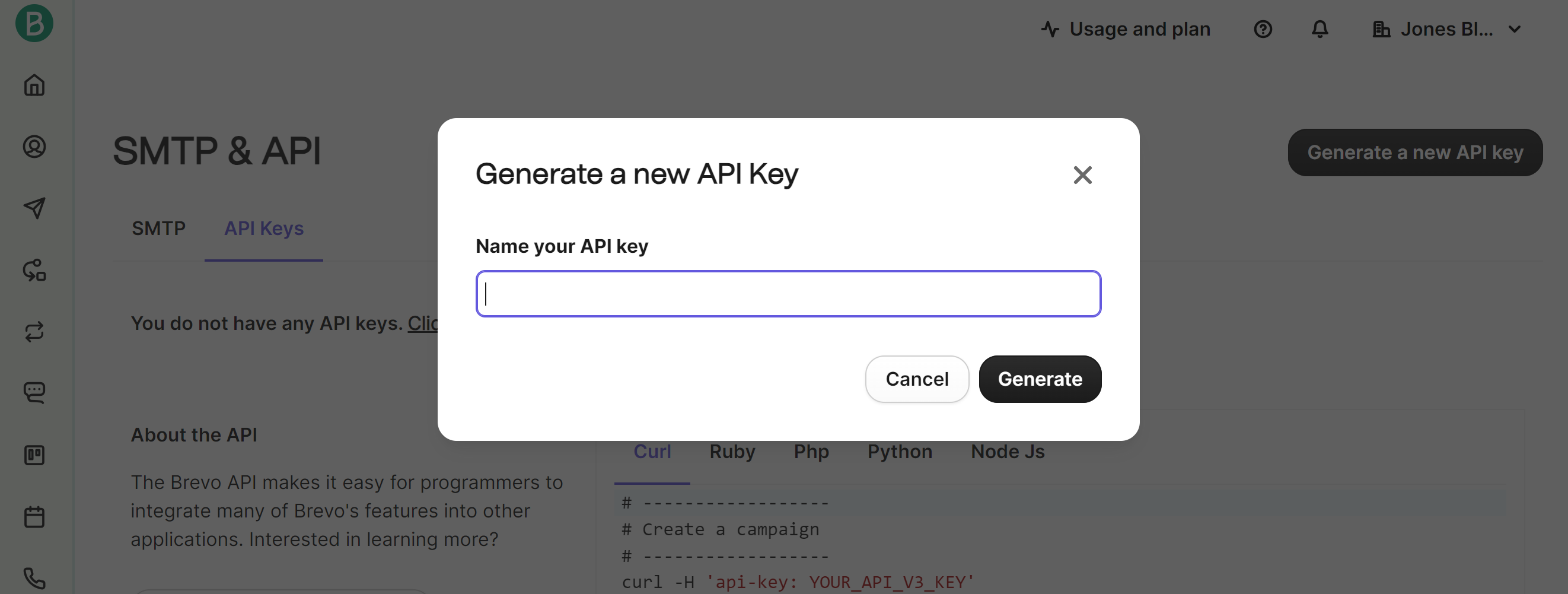Open the Automations sidebar icon
Image resolution: width=1568 pixels, height=594 pixels.
(34, 270)
